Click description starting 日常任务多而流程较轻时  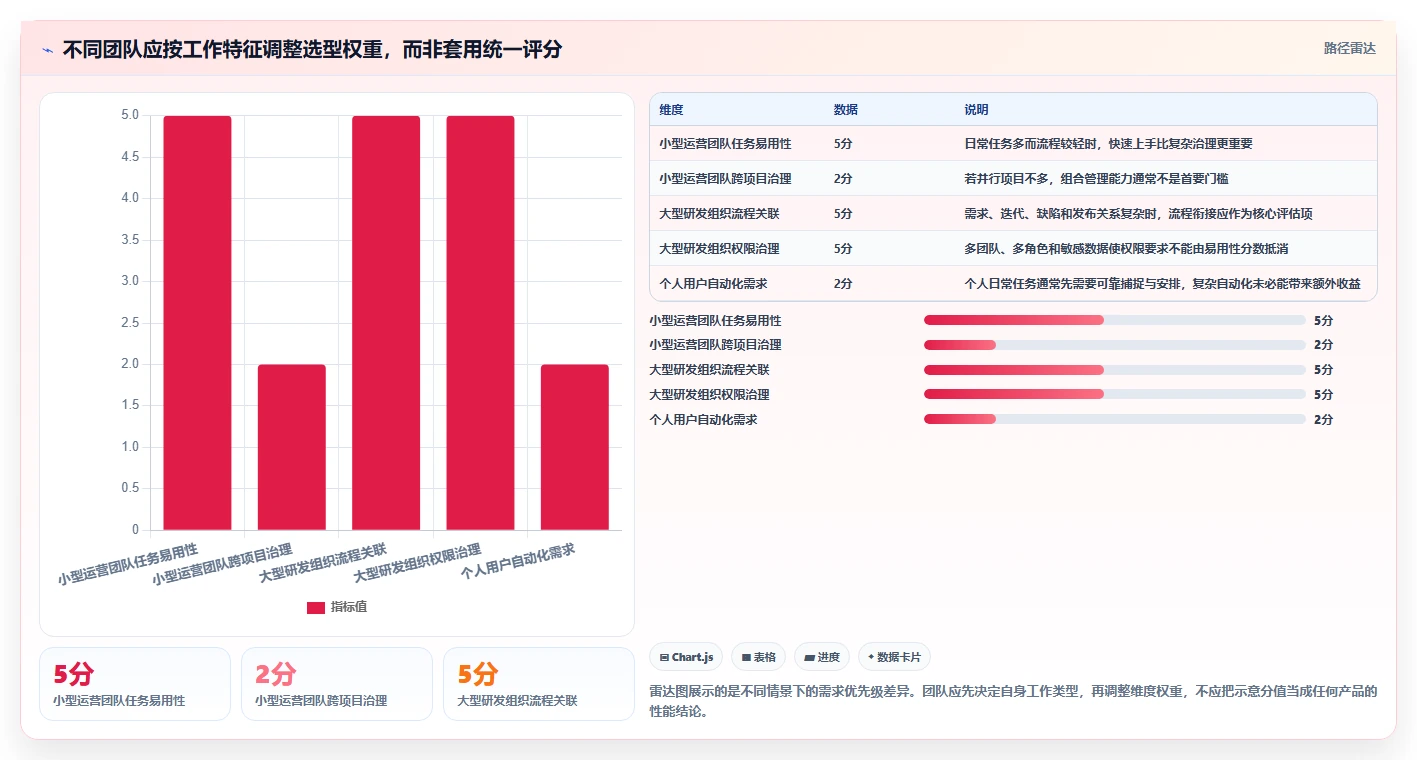(x=1108, y=144)
